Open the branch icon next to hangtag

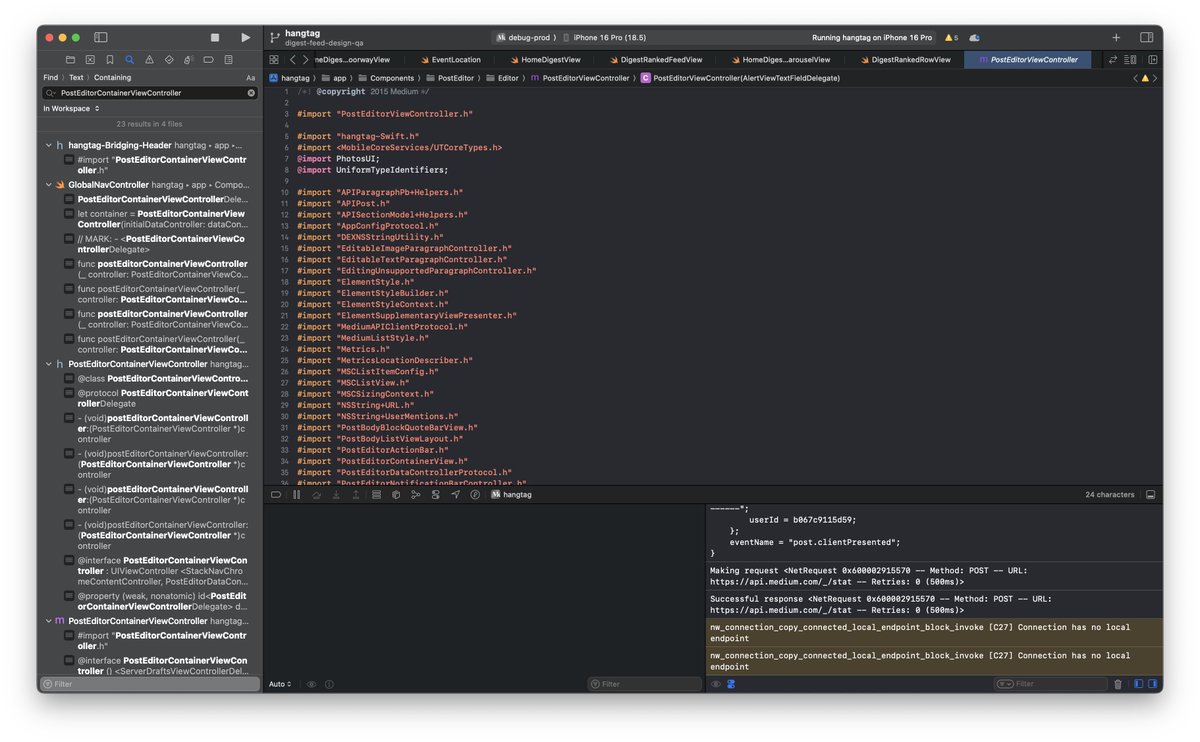pos(274,38)
